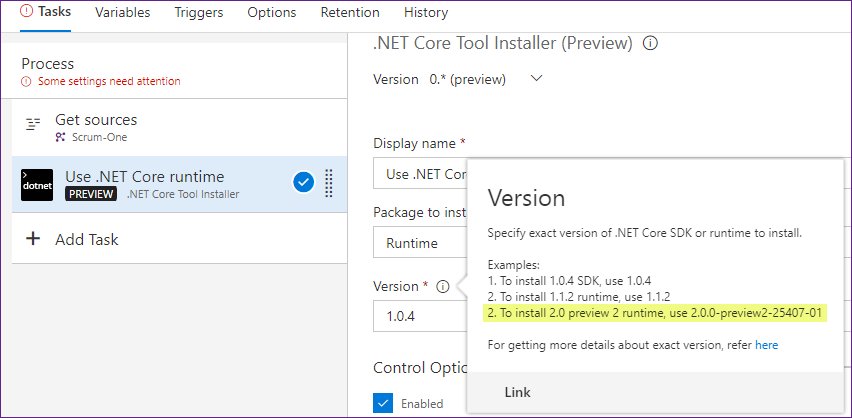Click the warning icon beside settings message
The width and height of the screenshot is (852, 418).
click(26, 82)
